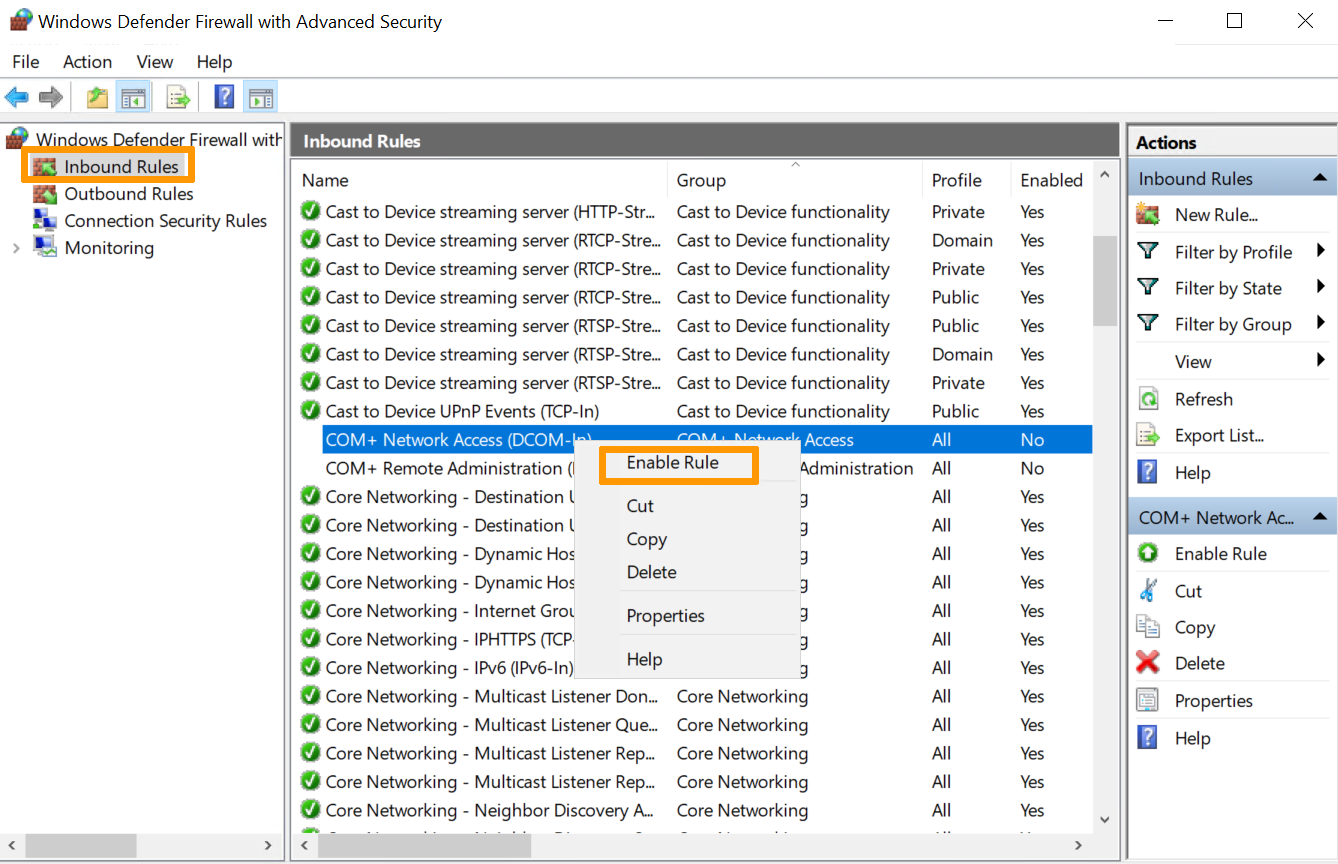The width and height of the screenshot is (1338, 864).
Task: Select Properties in the context menu
Action: [x=665, y=616]
